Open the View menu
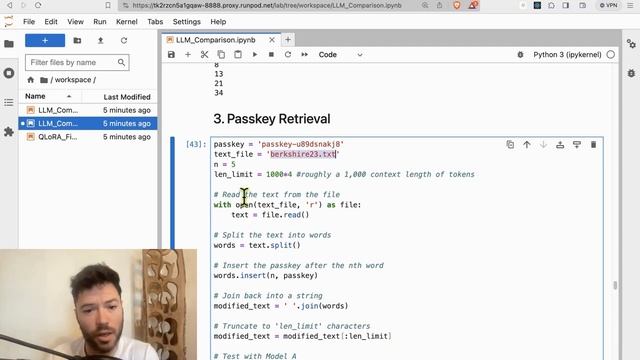640x360 pixels. [x=76, y=22]
